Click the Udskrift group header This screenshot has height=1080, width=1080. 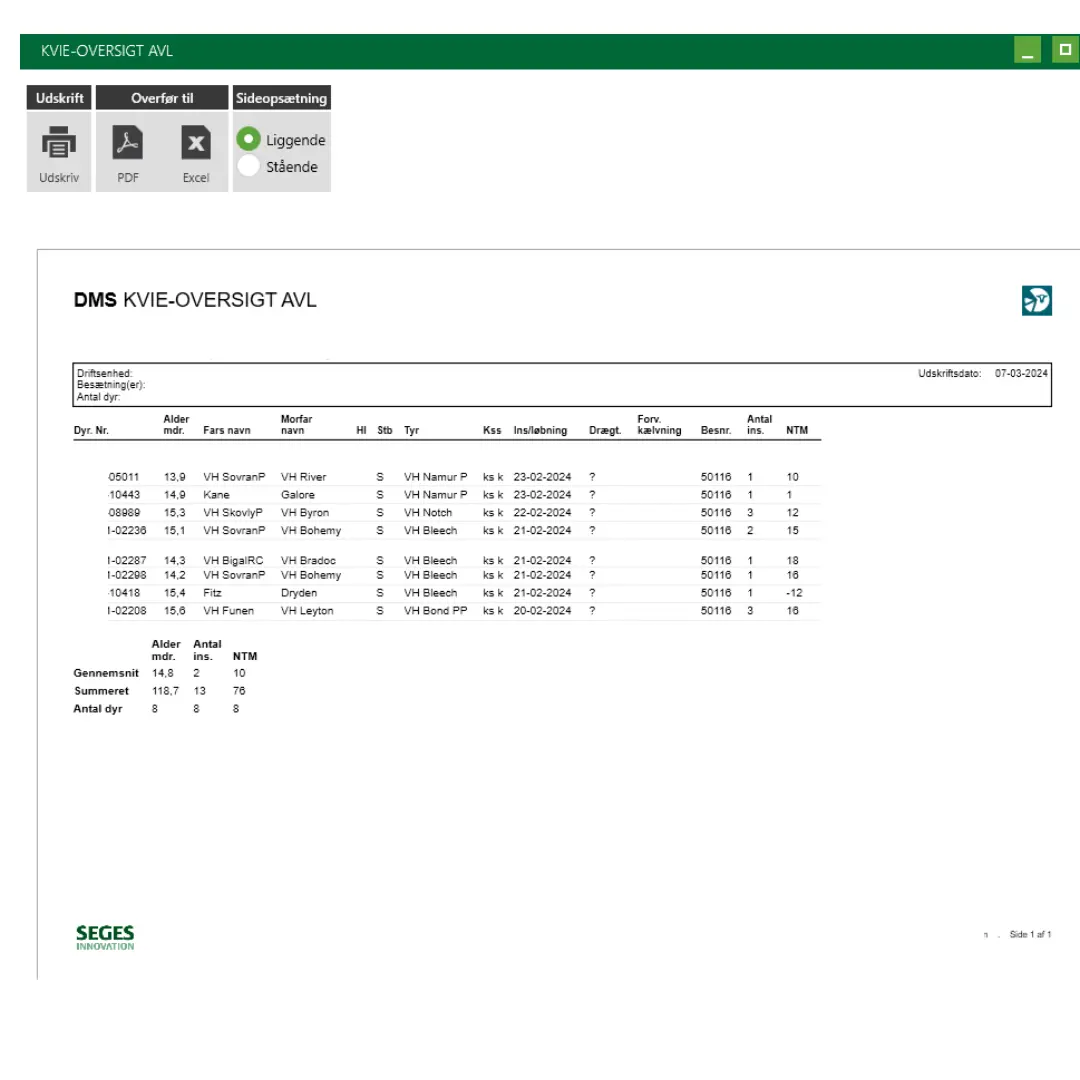(59, 98)
